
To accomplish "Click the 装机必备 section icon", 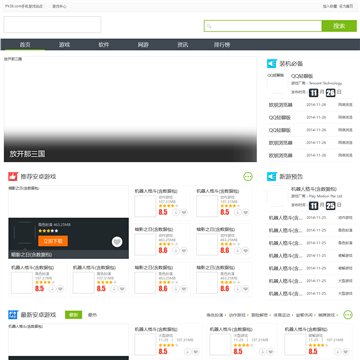I will pos(272,63).
